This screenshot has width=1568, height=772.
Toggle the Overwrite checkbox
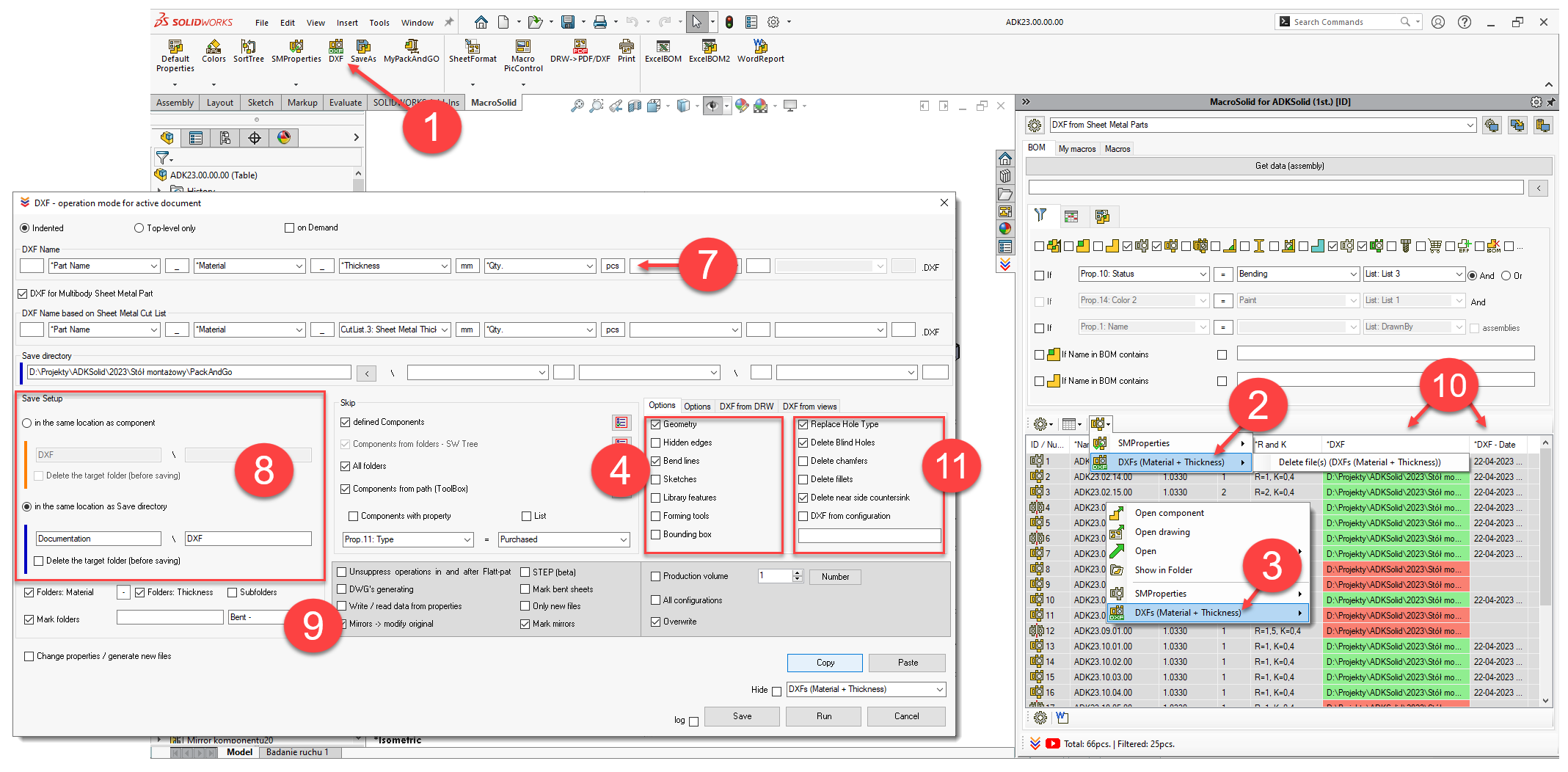tap(656, 622)
